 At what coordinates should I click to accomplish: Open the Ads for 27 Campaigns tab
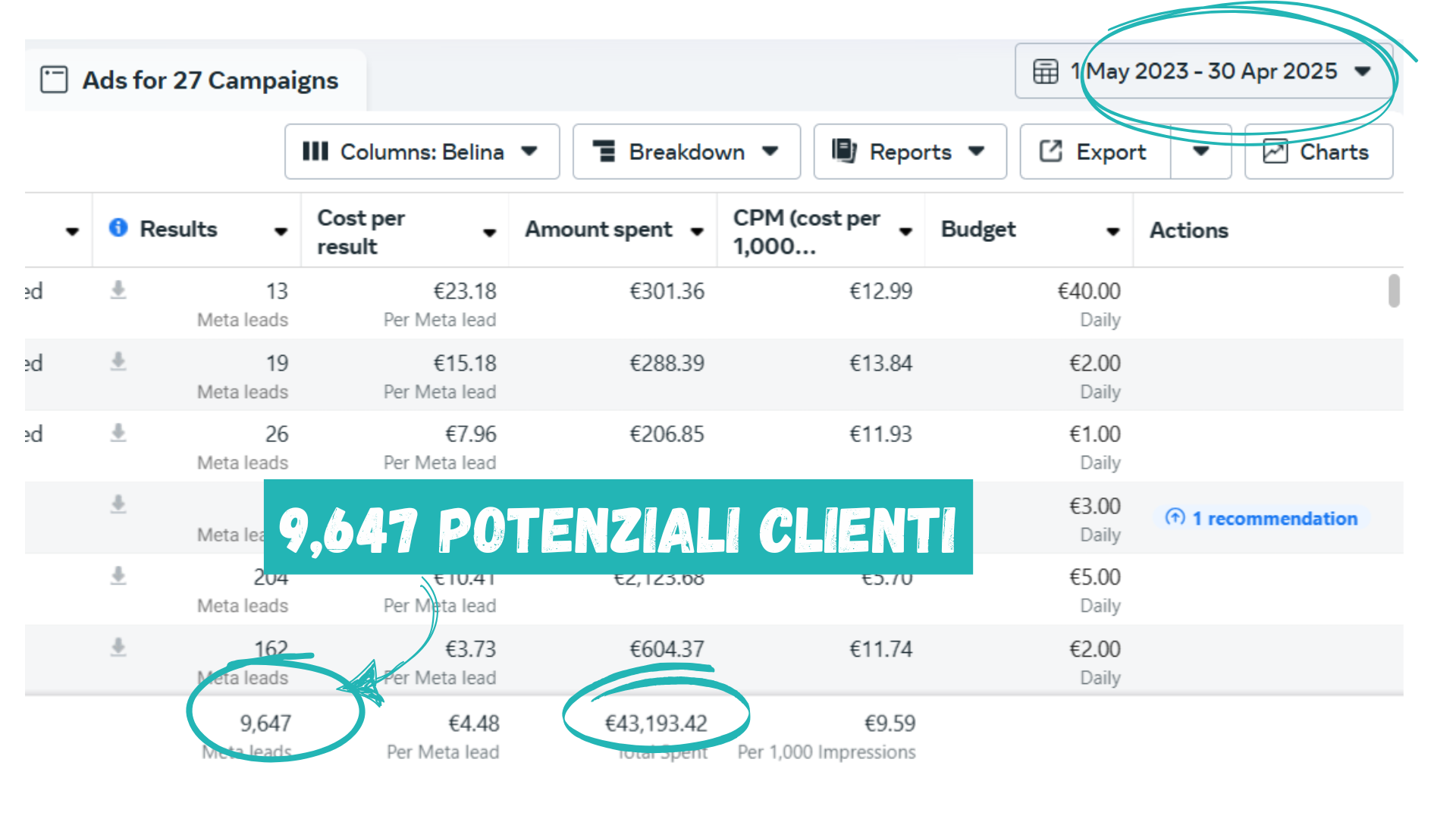coord(196,80)
